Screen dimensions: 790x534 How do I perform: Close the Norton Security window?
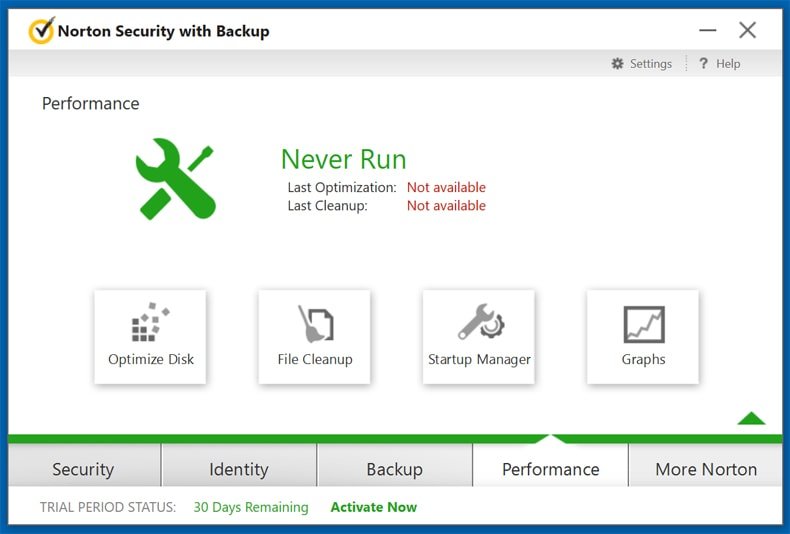(748, 30)
